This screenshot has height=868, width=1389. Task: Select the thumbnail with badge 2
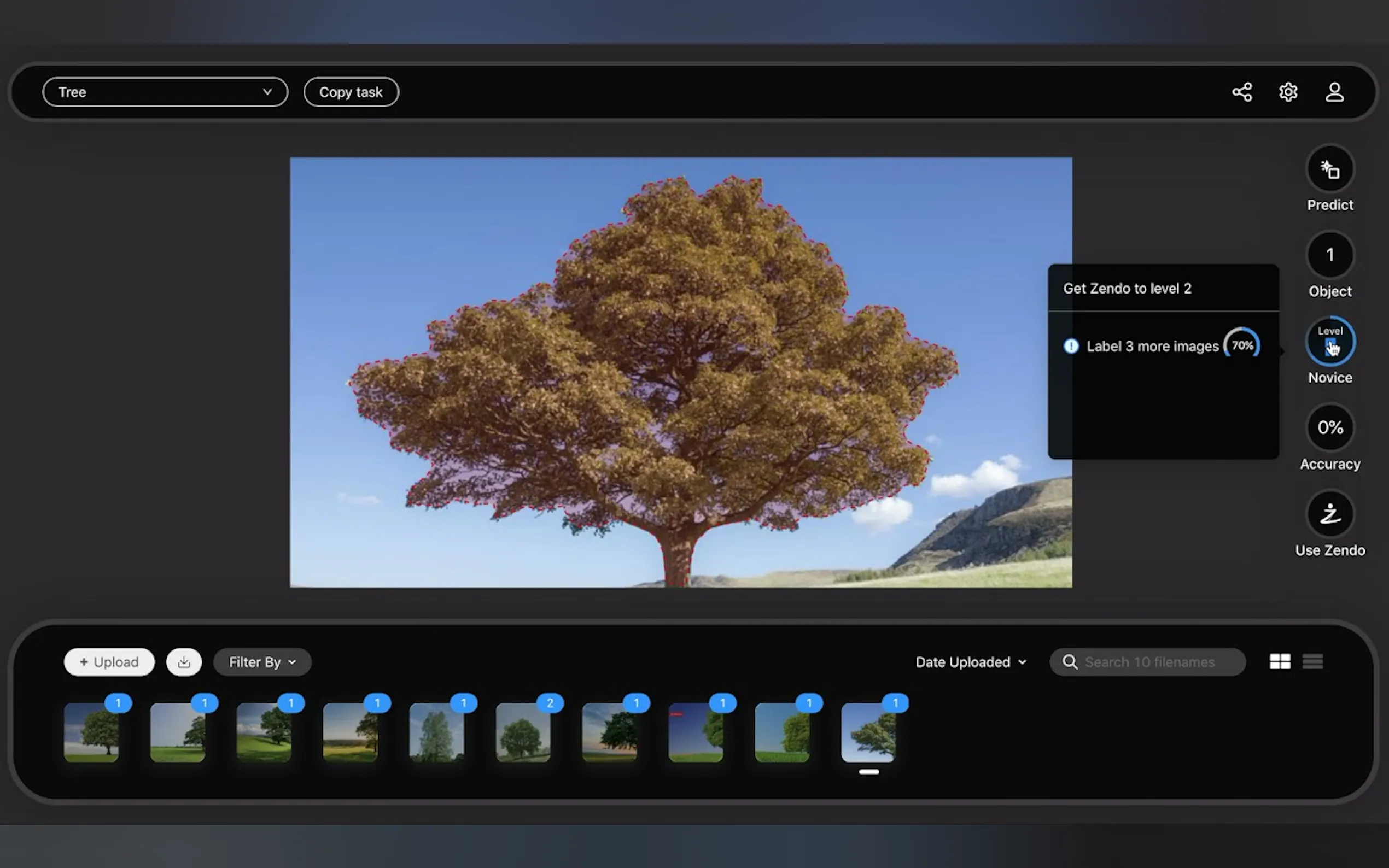(523, 733)
